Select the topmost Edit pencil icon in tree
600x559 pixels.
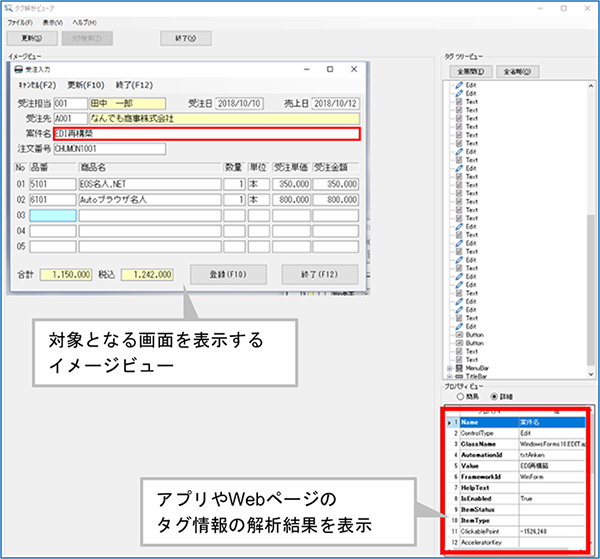(x=459, y=86)
